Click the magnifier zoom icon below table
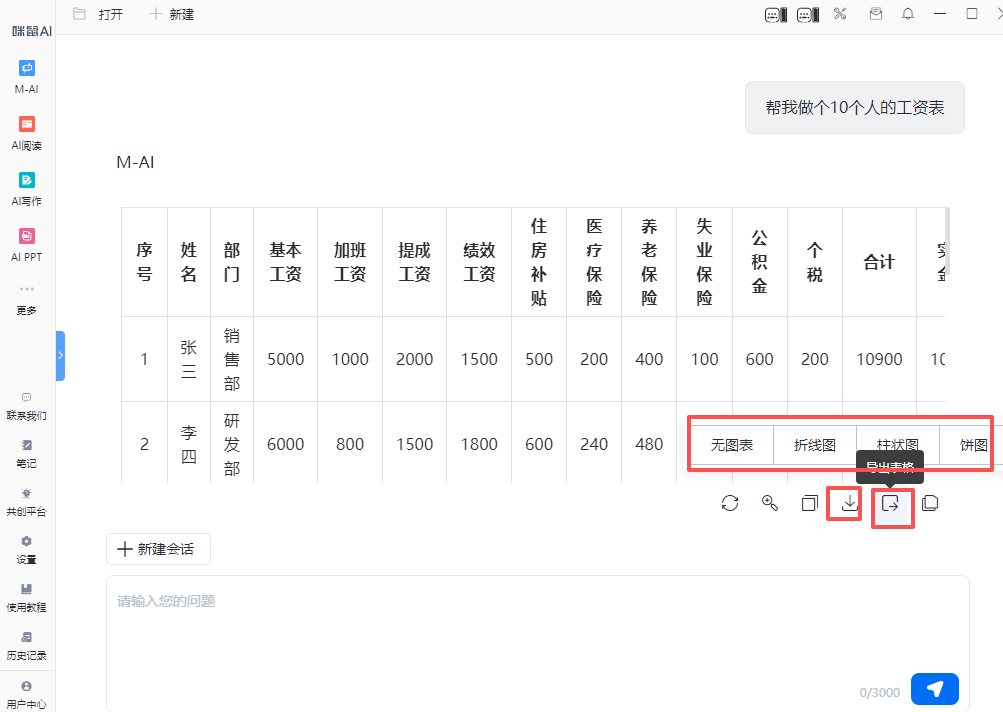The width and height of the screenshot is (1003, 712). 770,503
